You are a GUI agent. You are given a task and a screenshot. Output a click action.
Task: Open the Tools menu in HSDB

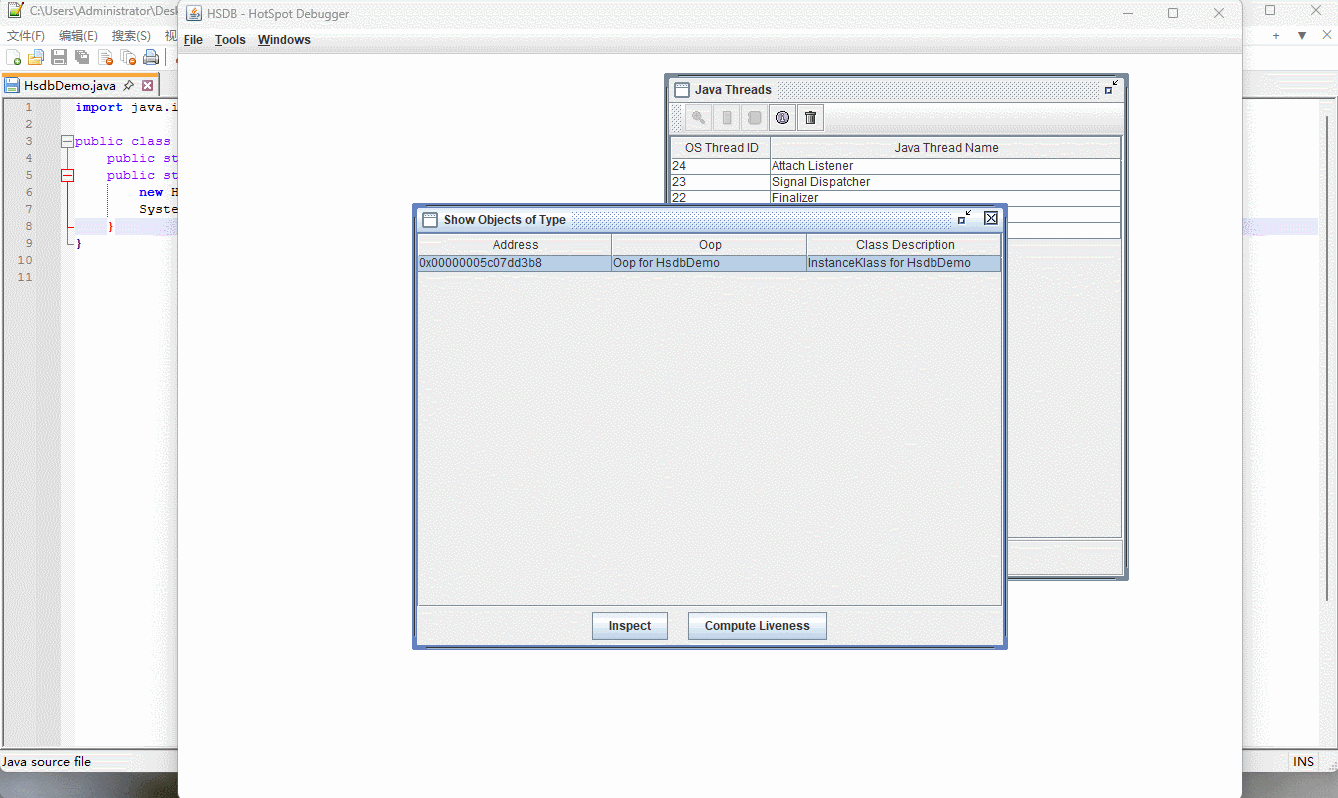[x=230, y=40]
